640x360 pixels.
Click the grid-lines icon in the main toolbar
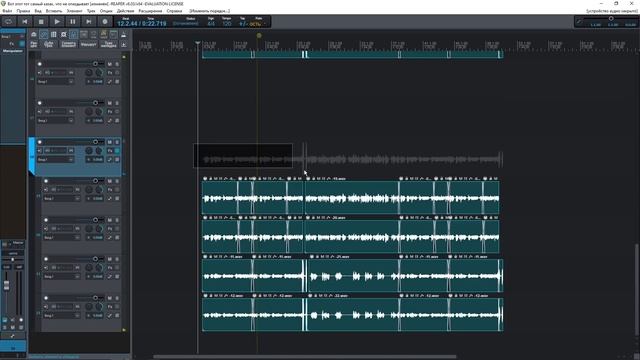click(53, 35)
